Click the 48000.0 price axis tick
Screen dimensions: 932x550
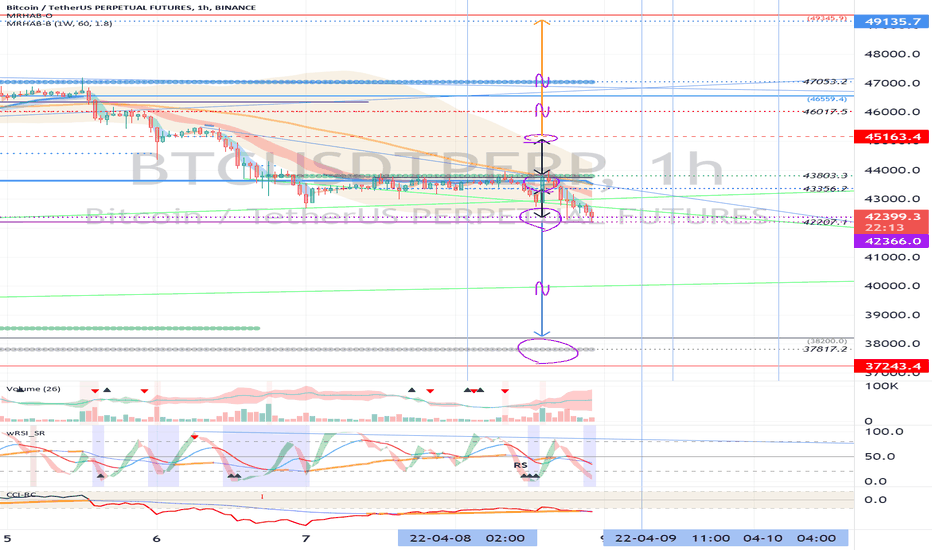[892, 54]
